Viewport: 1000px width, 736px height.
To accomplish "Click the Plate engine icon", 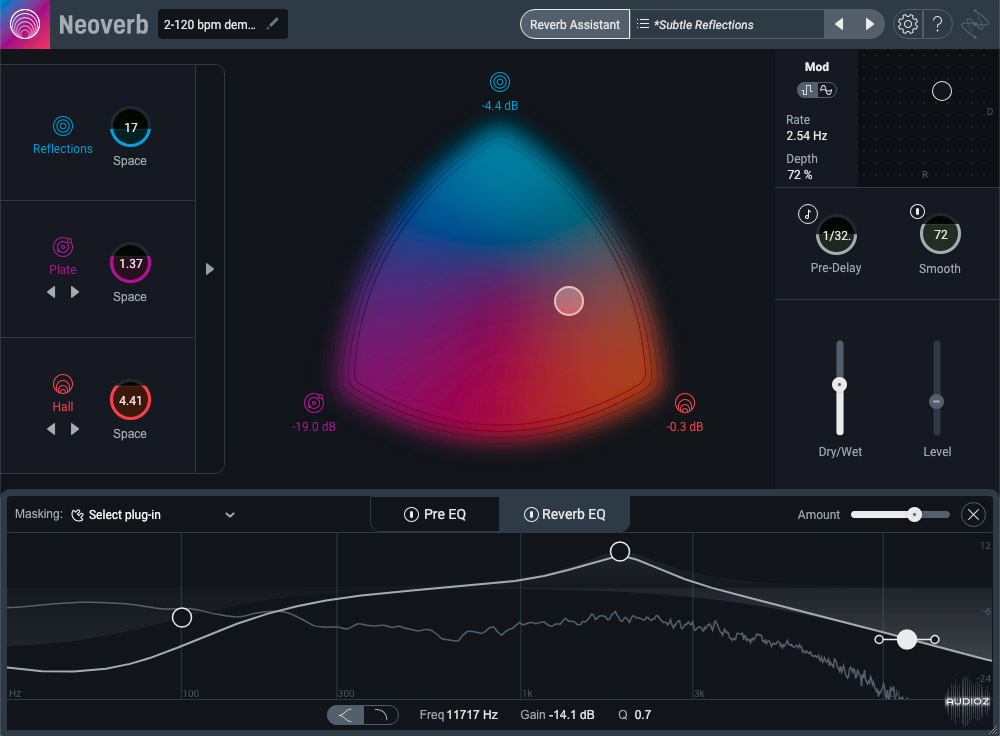I will pyautogui.click(x=63, y=246).
